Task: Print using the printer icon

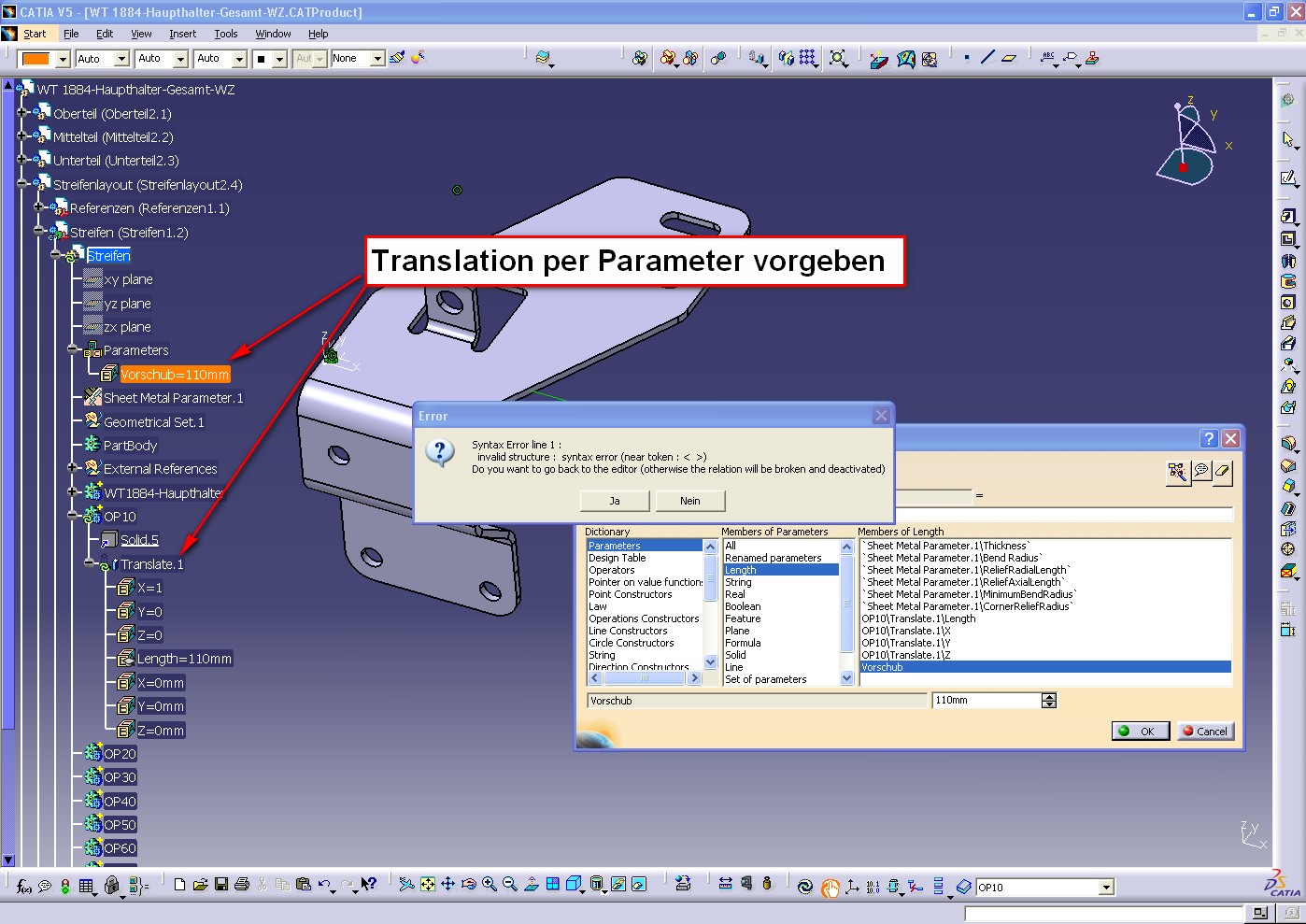Action: [x=242, y=884]
